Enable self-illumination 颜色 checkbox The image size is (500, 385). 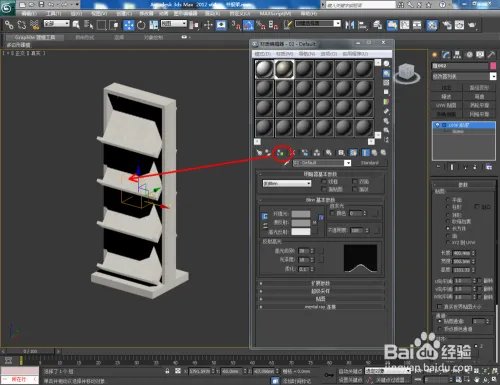332,213
